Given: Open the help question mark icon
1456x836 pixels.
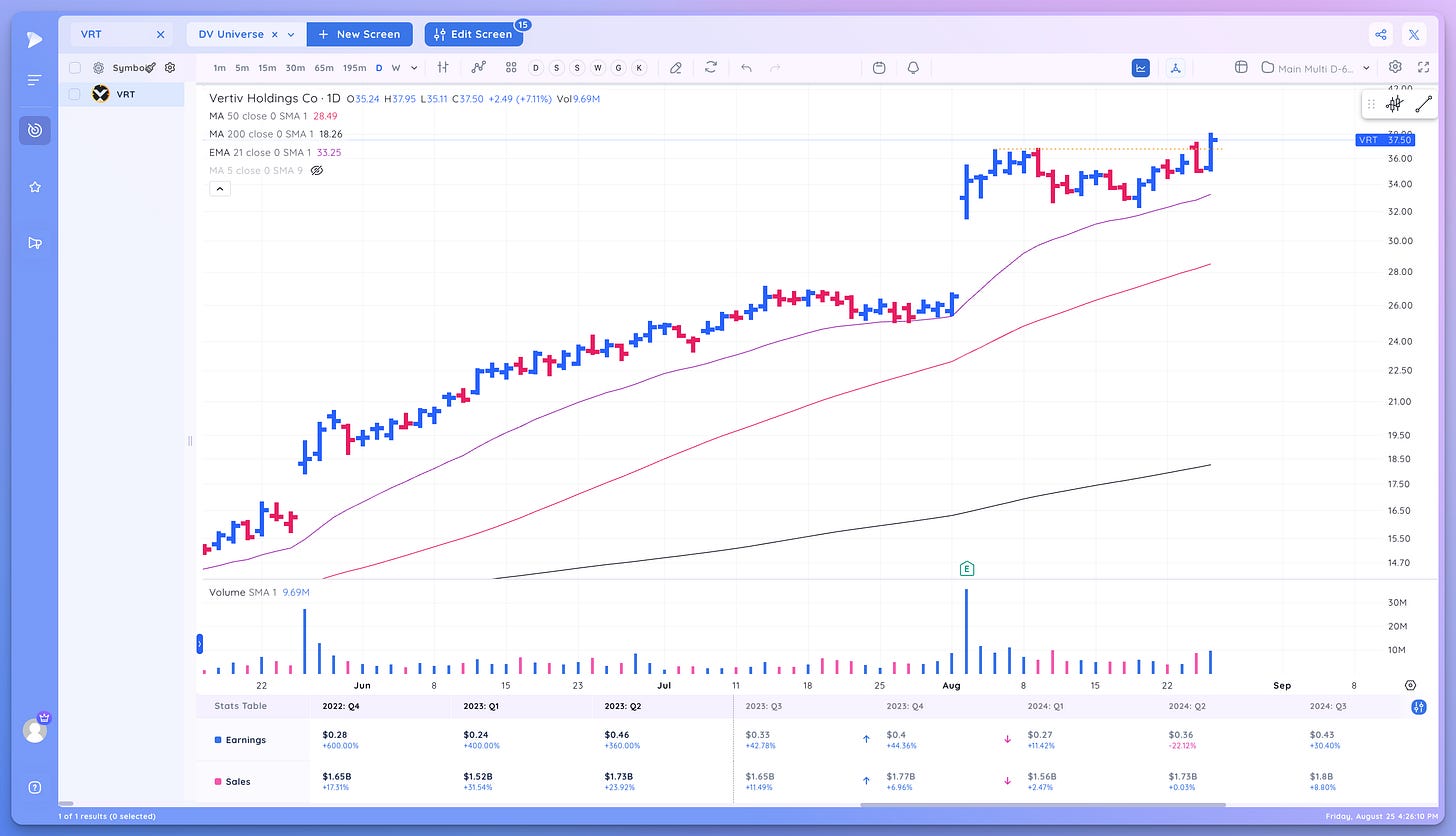Looking at the screenshot, I should (35, 787).
